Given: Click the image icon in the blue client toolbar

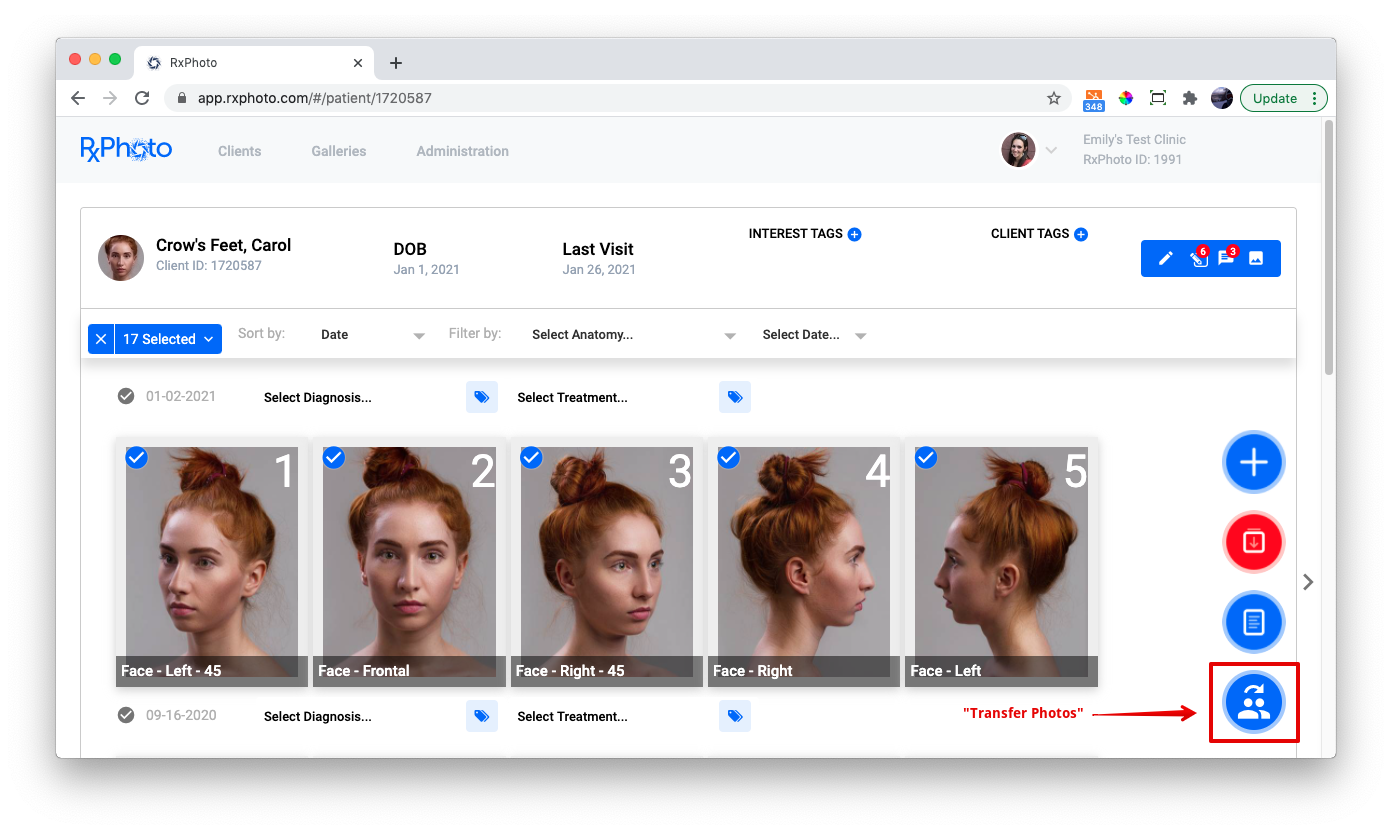Looking at the screenshot, I should click(x=1256, y=258).
